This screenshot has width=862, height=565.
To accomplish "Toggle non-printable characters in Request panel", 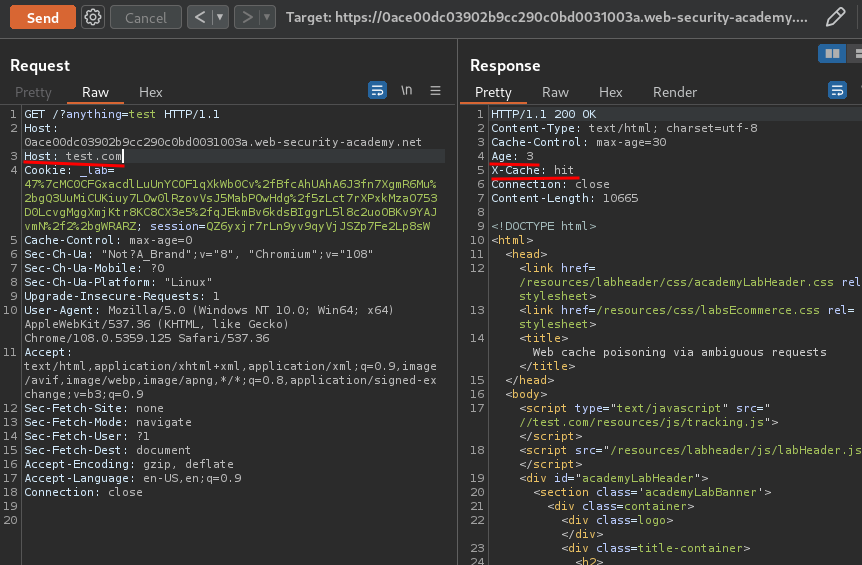I will [406, 90].
